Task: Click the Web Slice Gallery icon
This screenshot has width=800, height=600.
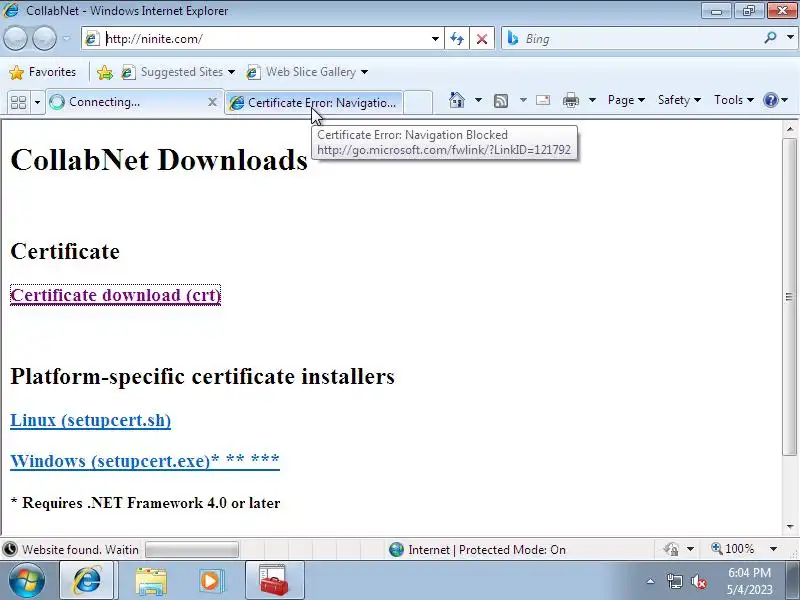Action: tap(253, 72)
